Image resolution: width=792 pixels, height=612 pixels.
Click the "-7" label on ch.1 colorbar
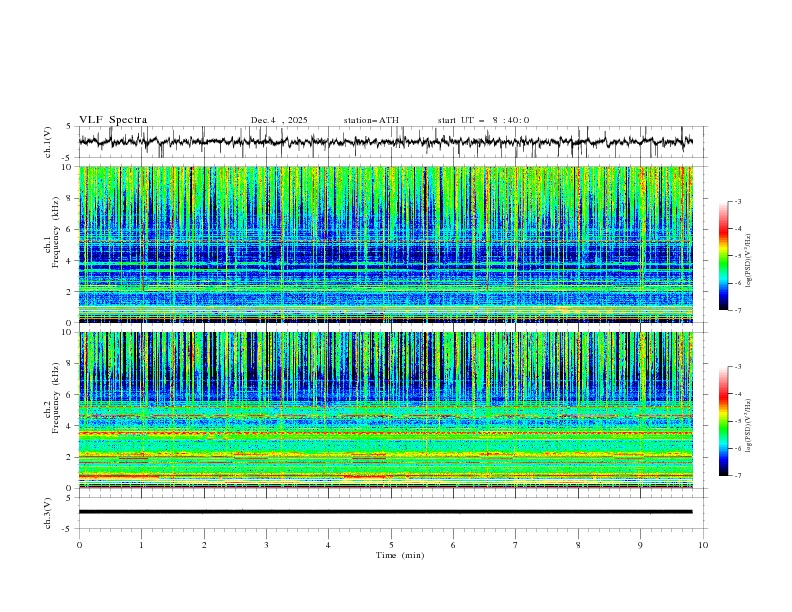(x=738, y=310)
